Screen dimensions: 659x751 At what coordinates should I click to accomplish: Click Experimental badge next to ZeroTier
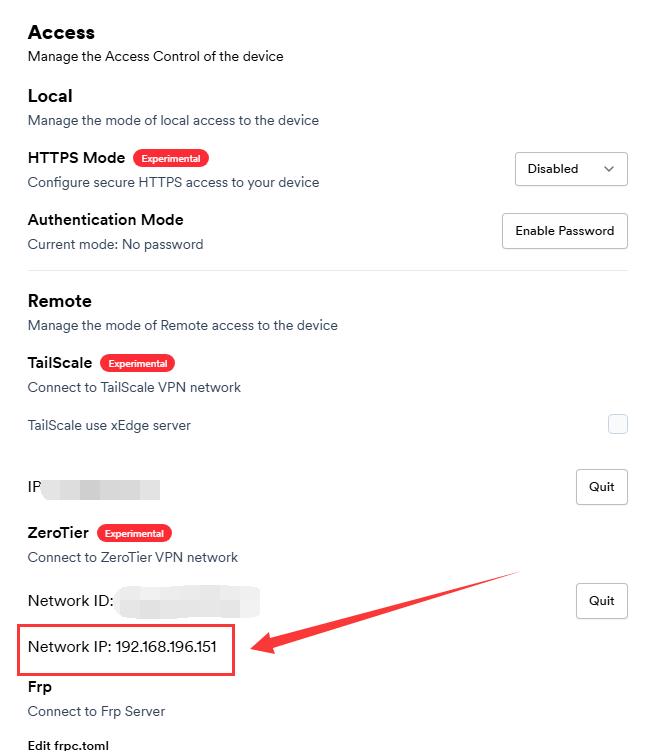coord(134,533)
